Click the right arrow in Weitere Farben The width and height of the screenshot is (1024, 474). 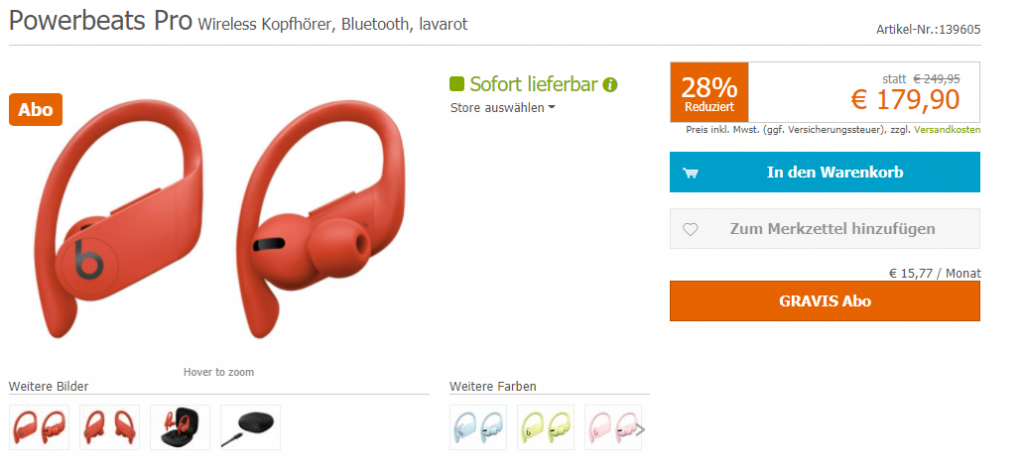[640, 429]
